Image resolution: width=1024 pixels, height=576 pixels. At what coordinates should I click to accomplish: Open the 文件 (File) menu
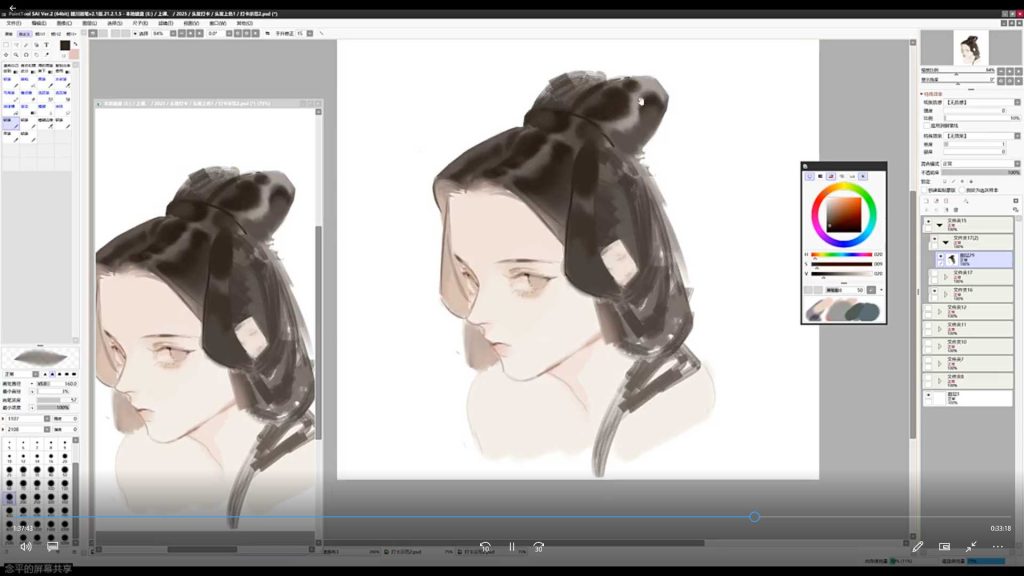click(x=13, y=22)
